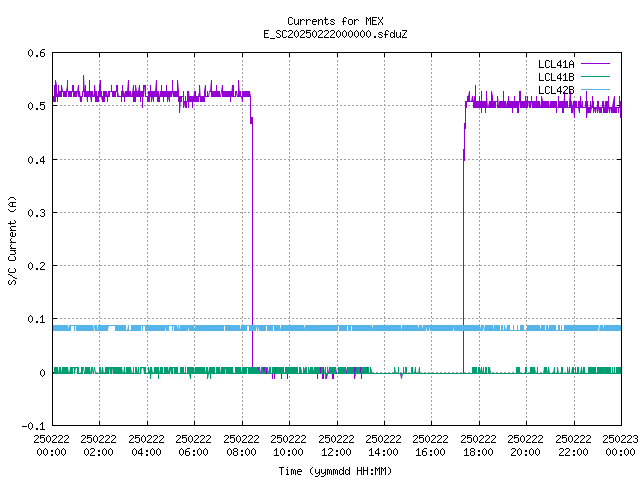Click the purple LCL41A legend line sample
Screen dimensions: 640x480
[x=595, y=64]
